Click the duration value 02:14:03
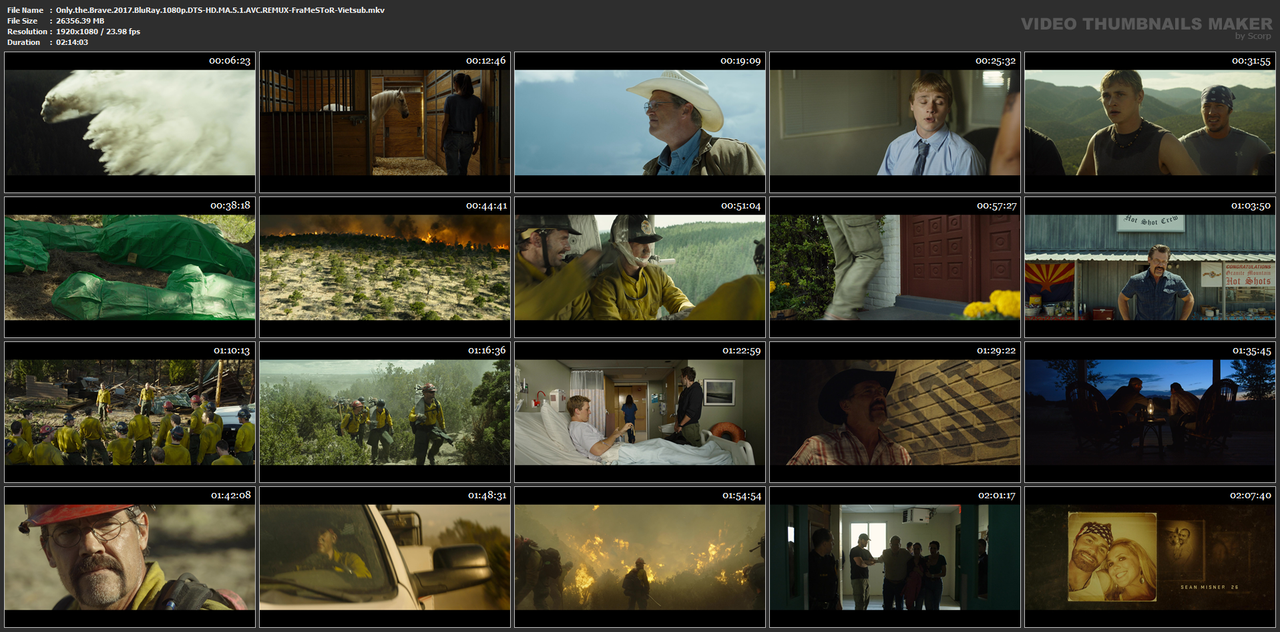Image resolution: width=1280 pixels, height=632 pixels. point(72,42)
